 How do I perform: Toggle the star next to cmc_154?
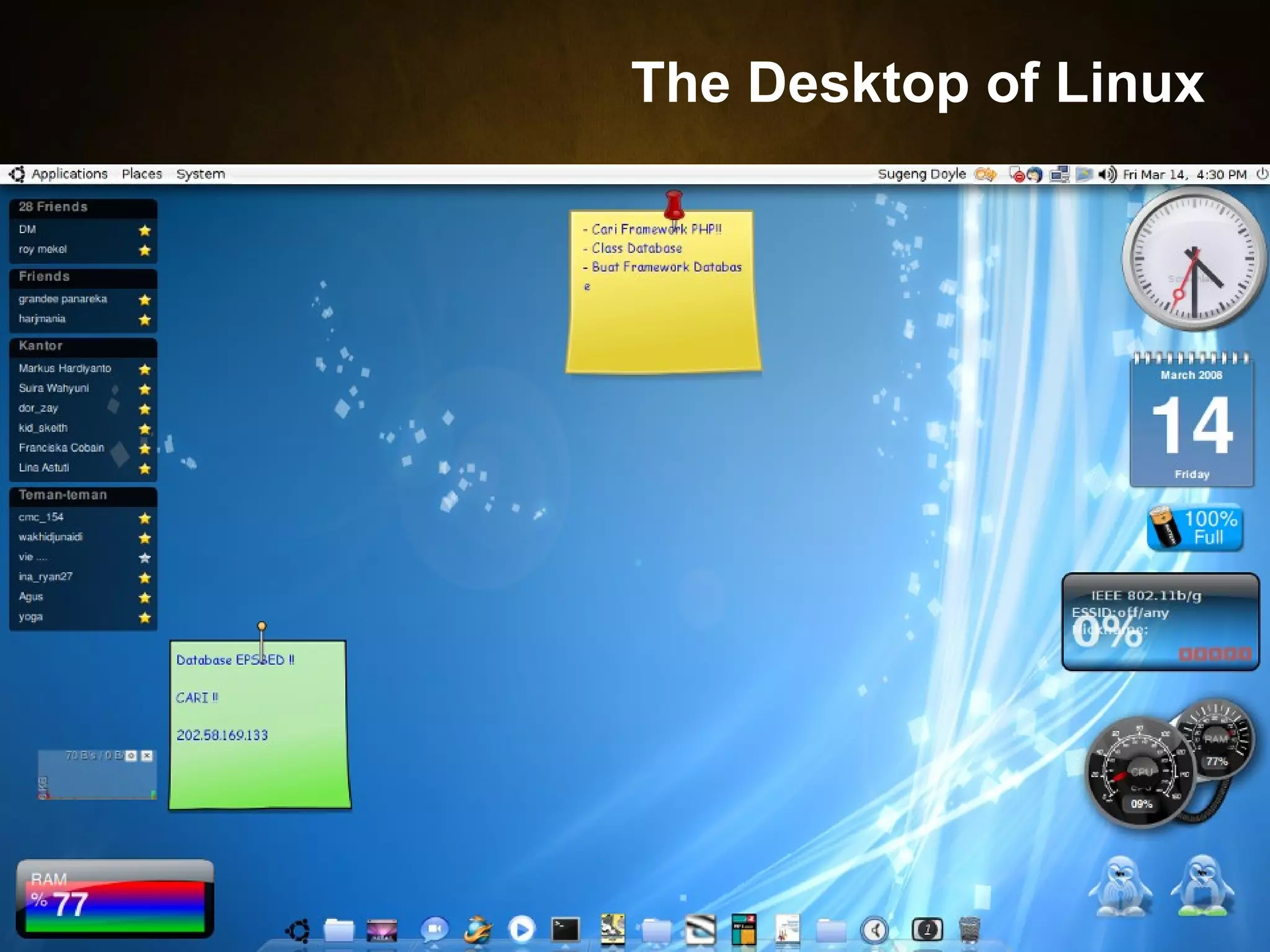pyautogui.click(x=144, y=518)
